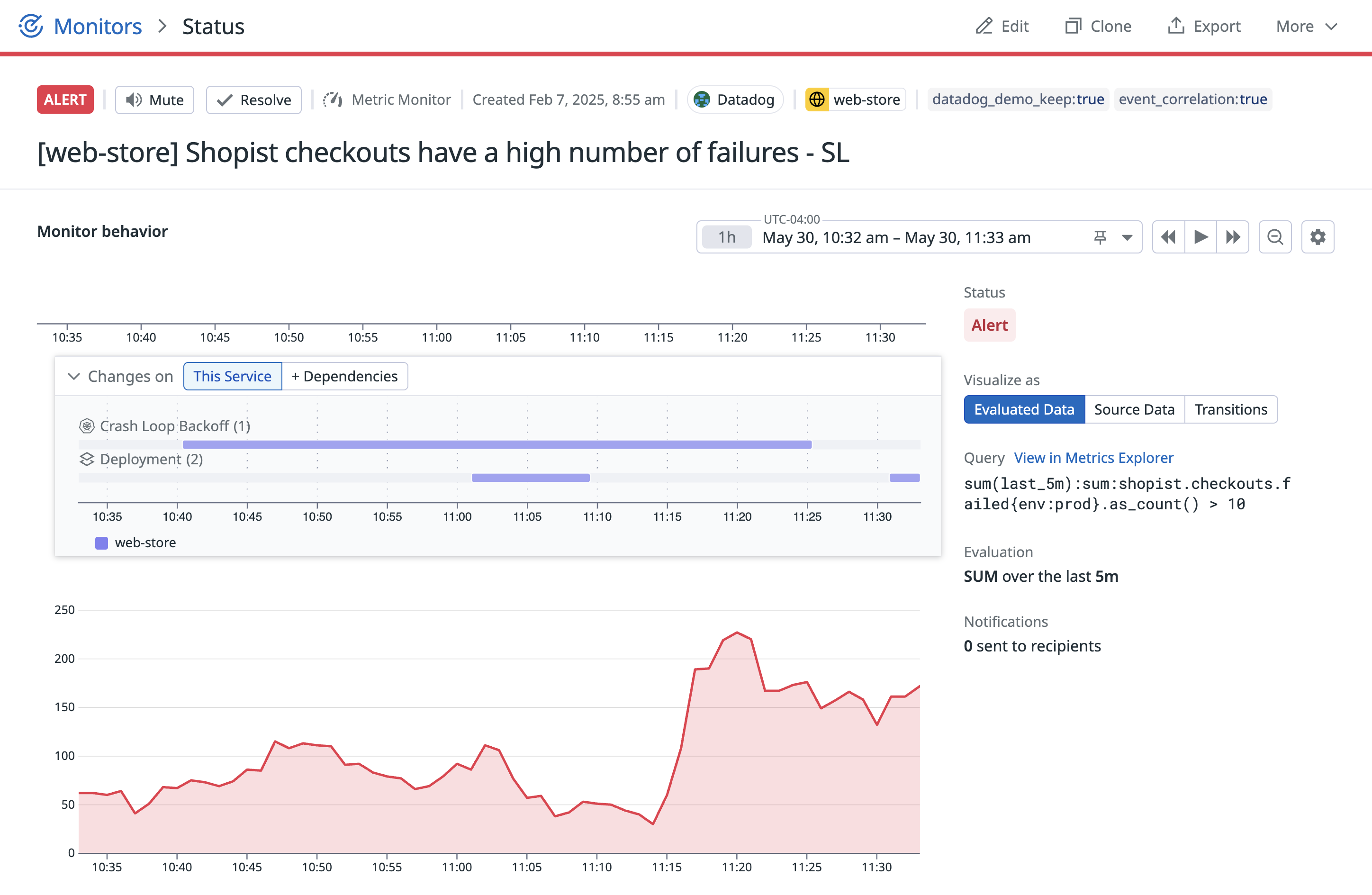Click the Monitors logo icon
The height and width of the screenshot is (895, 1372).
point(31,26)
